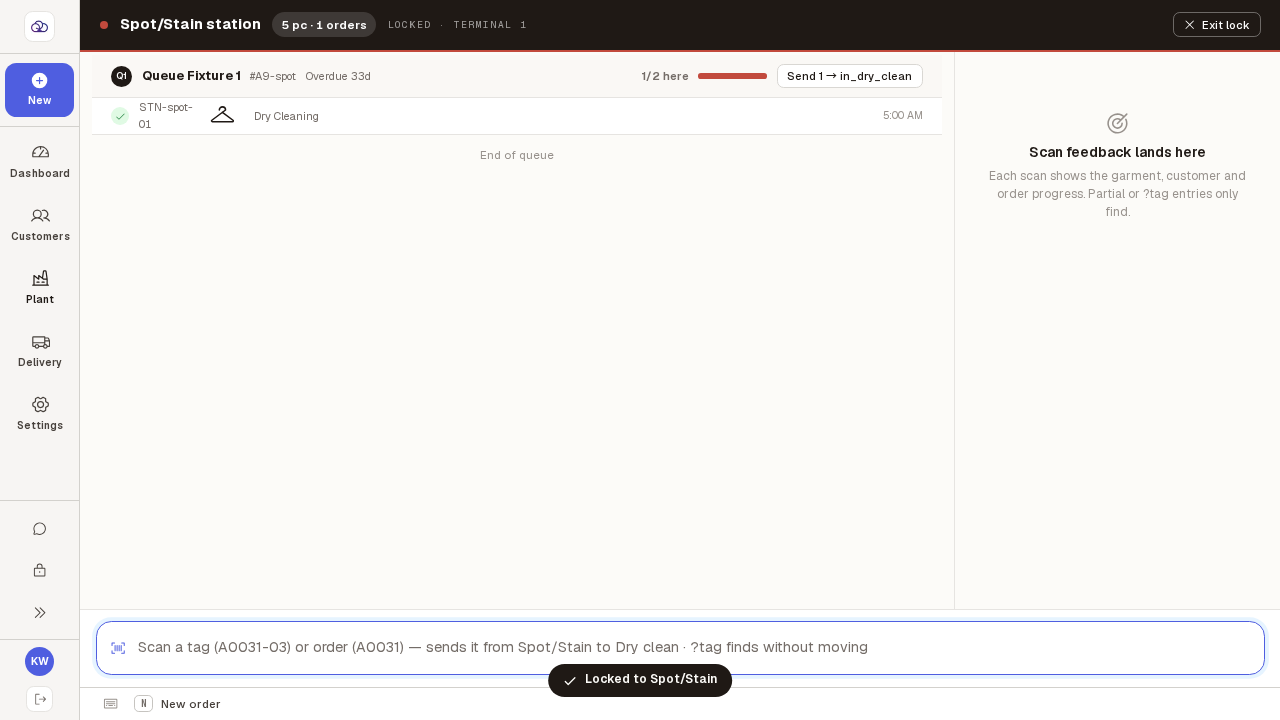Select the STN-spot-01 Dry Cleaning row
Viewport: 1280px width, 720px height.
pyautogui.click(x=517, y=116)
